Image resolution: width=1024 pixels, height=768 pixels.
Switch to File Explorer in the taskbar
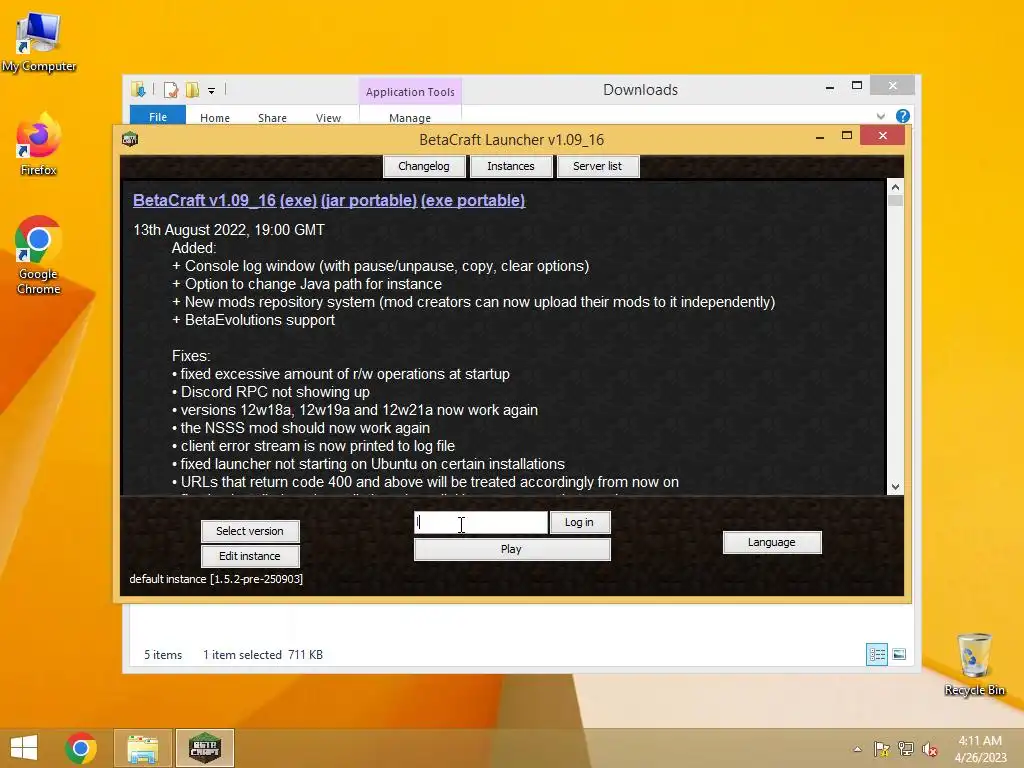(143, 748)
